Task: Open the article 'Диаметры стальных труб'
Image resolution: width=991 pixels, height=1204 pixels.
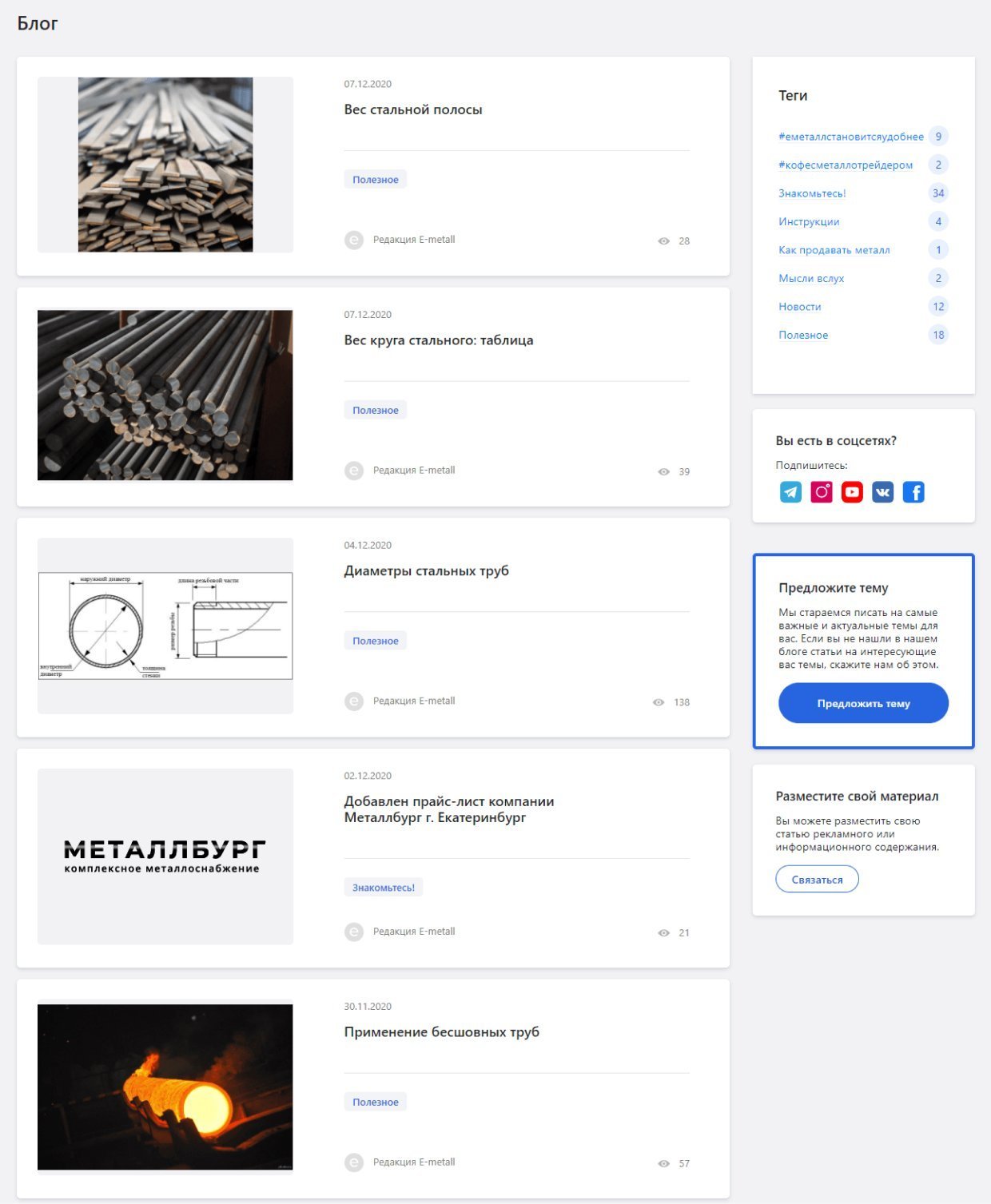Action: (426, 571)
